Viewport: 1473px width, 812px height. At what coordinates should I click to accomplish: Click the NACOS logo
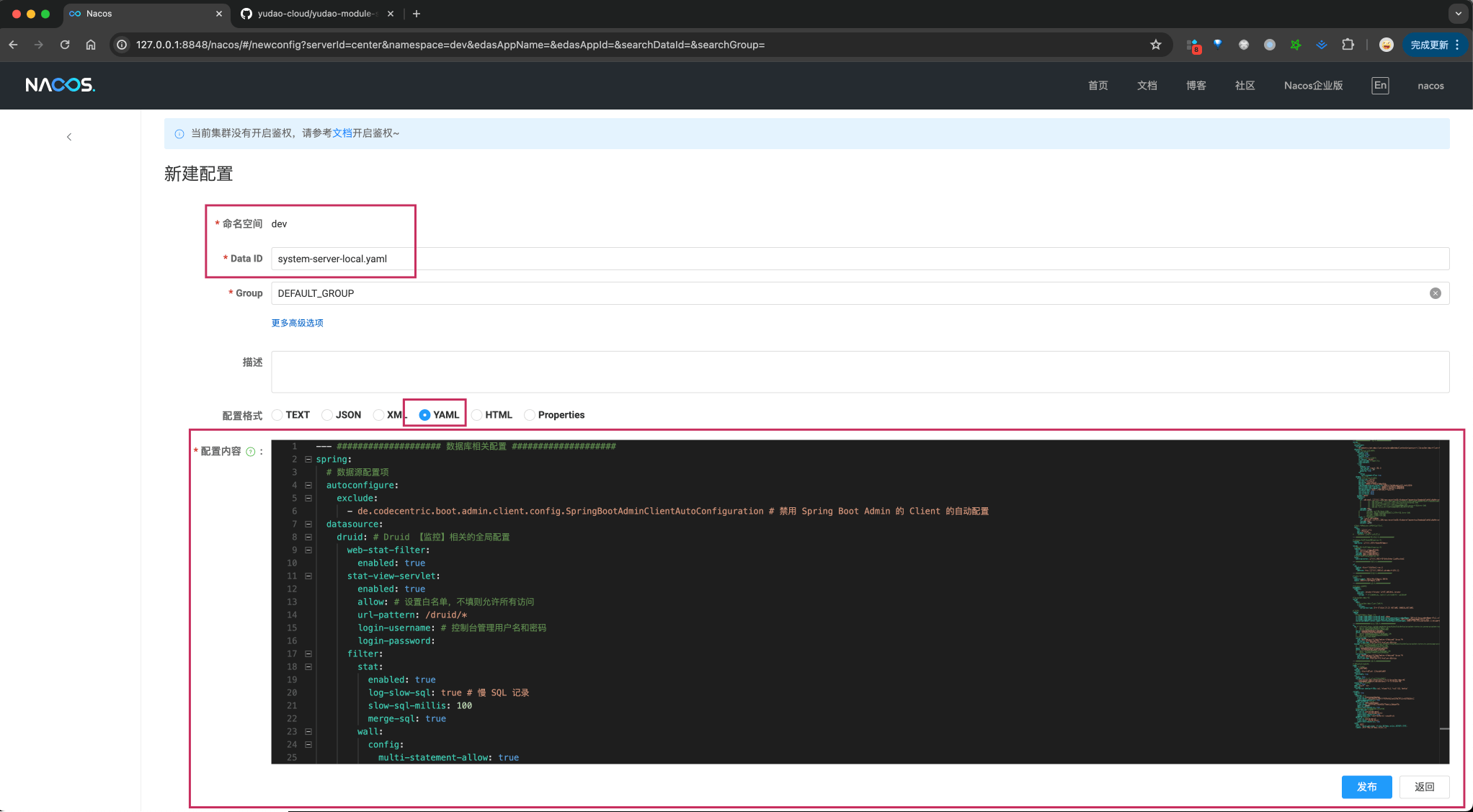[60, 85]
